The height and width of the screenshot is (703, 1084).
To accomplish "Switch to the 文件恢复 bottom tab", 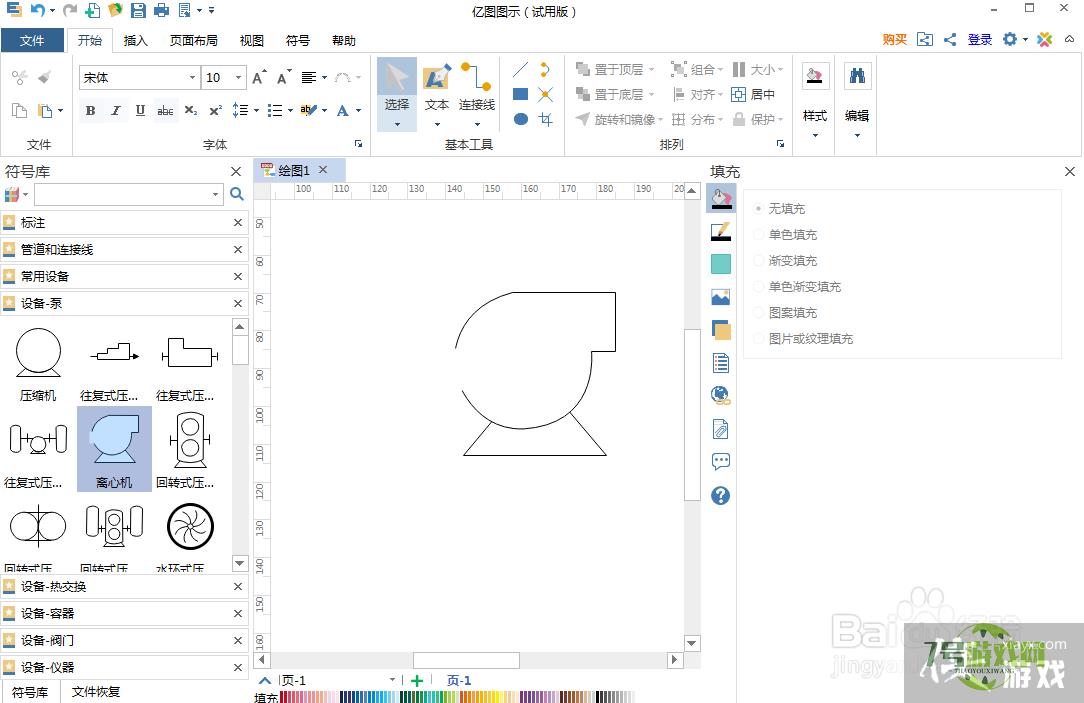I will click(x=96, y=691).
